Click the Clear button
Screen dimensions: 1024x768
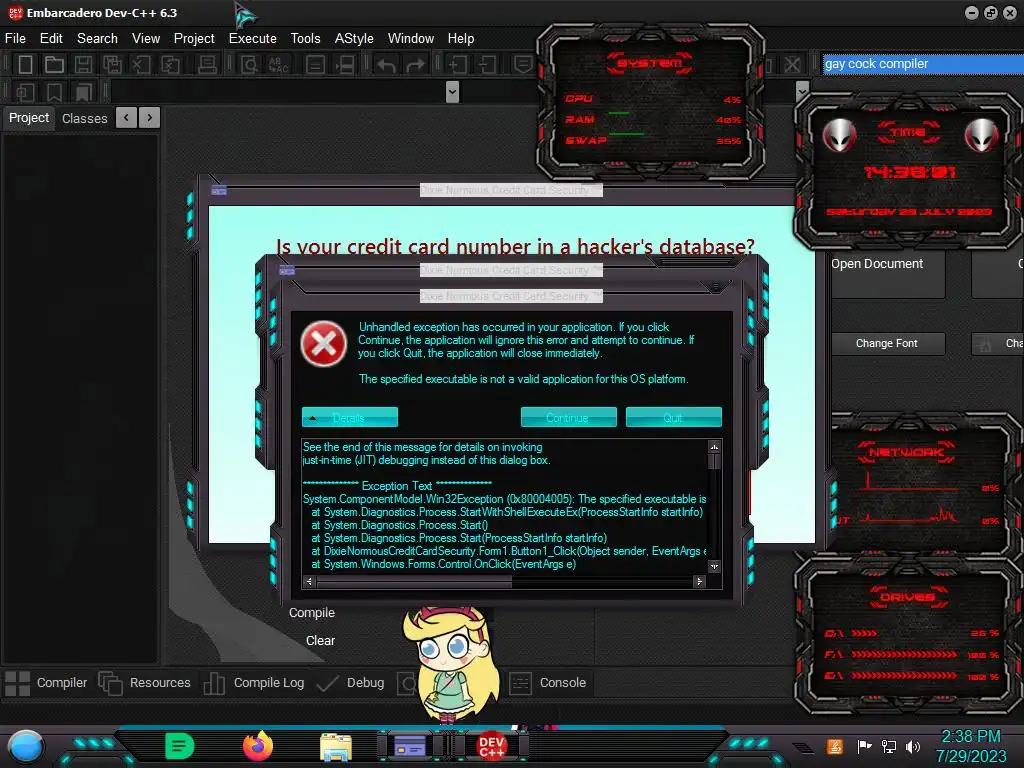[320, 641]
